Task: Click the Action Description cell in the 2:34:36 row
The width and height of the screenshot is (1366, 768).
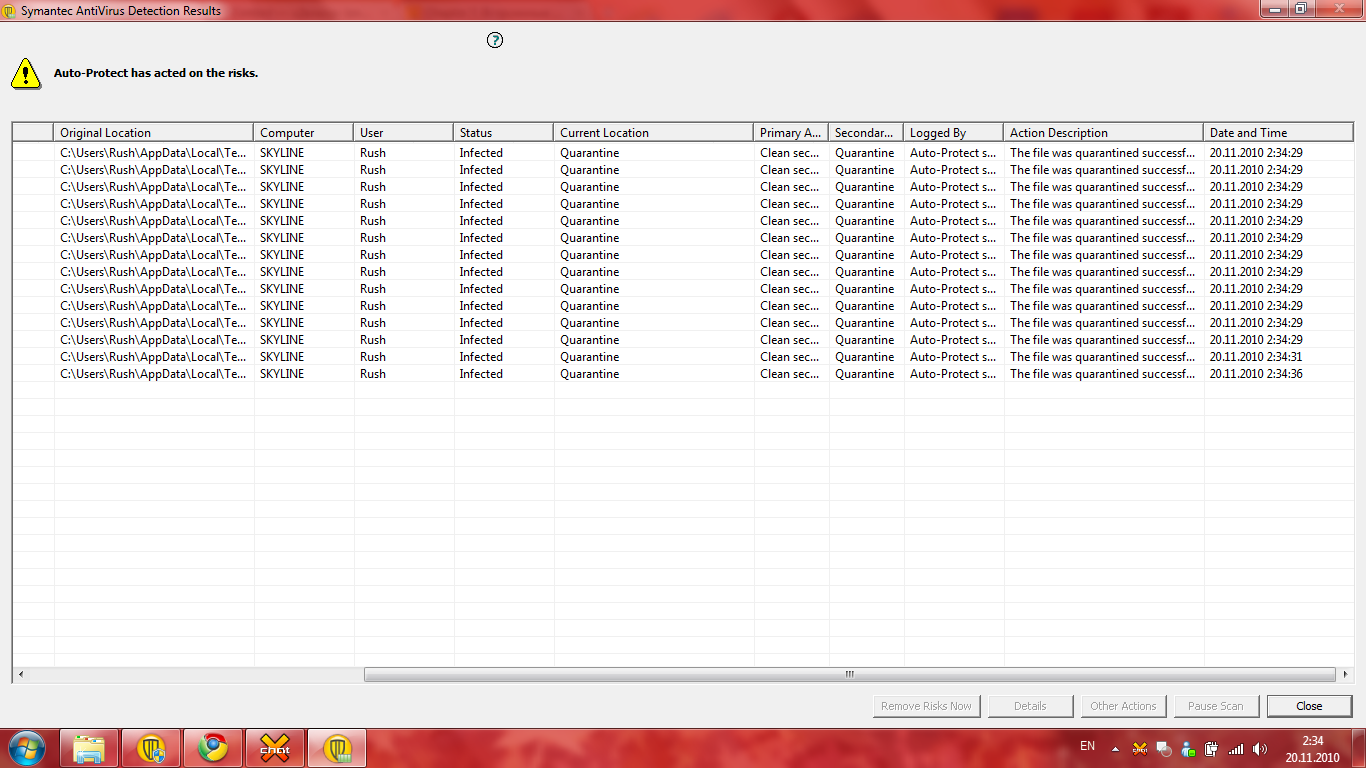Action: pyautogui.click(x=1102, y=374)
